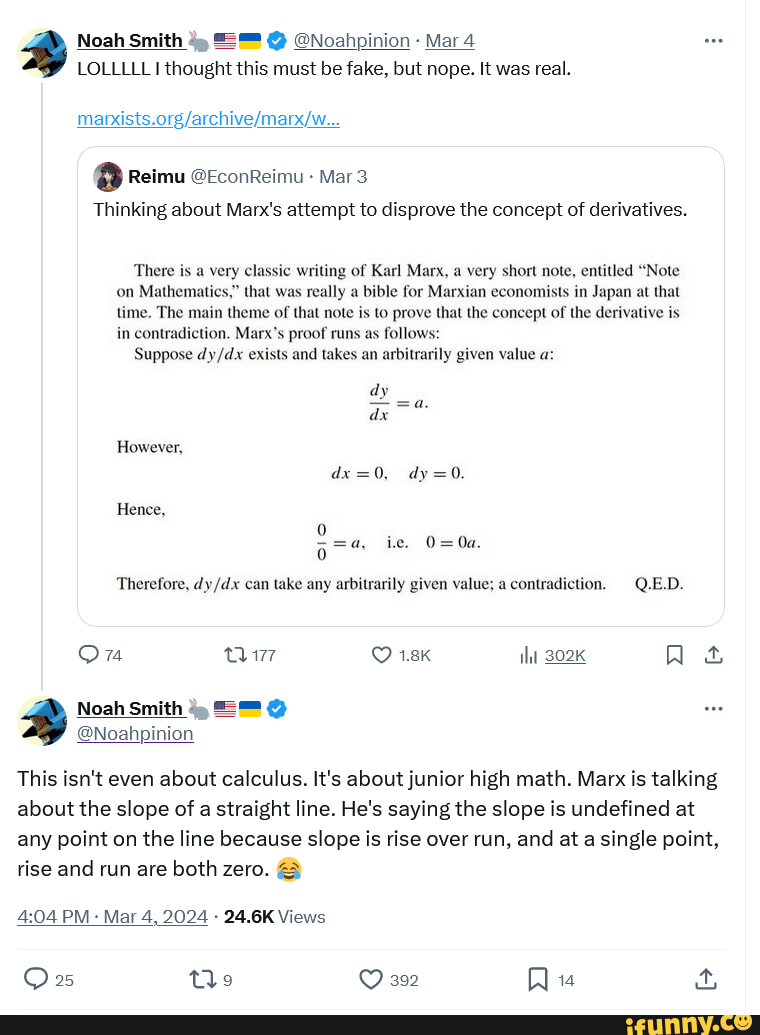Share Noah Smith's reply via share icon
760x1035 pixels.
706,980
